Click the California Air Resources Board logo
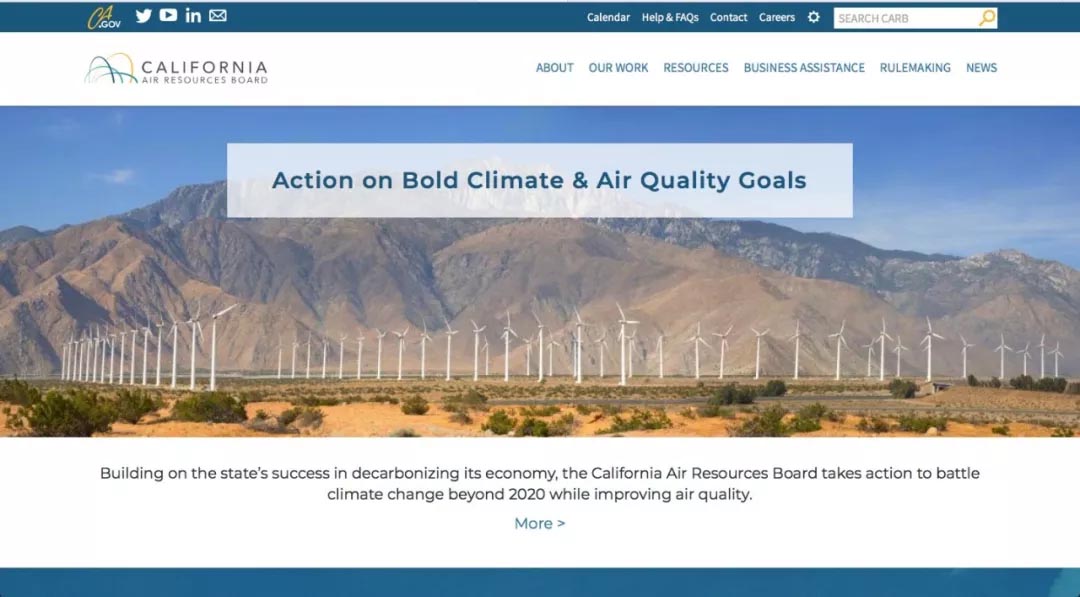 point(176,68)
